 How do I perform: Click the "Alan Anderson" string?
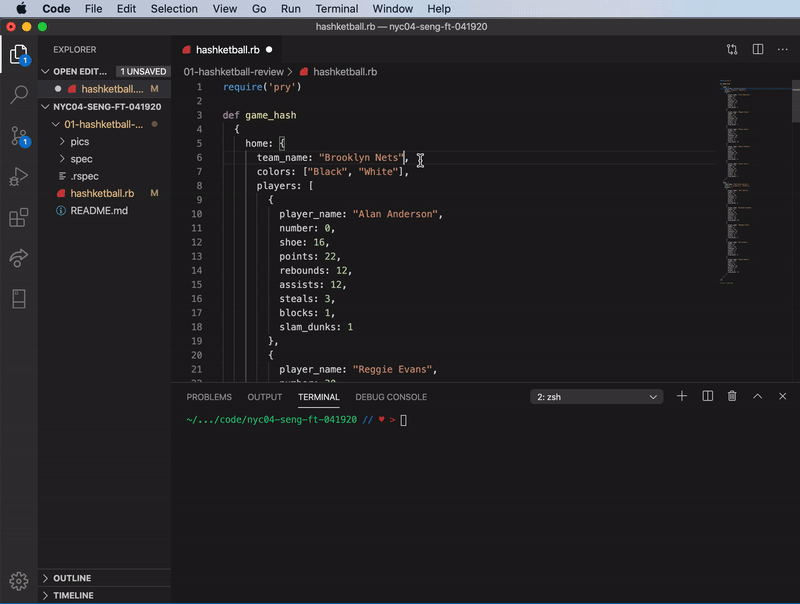[x=395, y=214]
